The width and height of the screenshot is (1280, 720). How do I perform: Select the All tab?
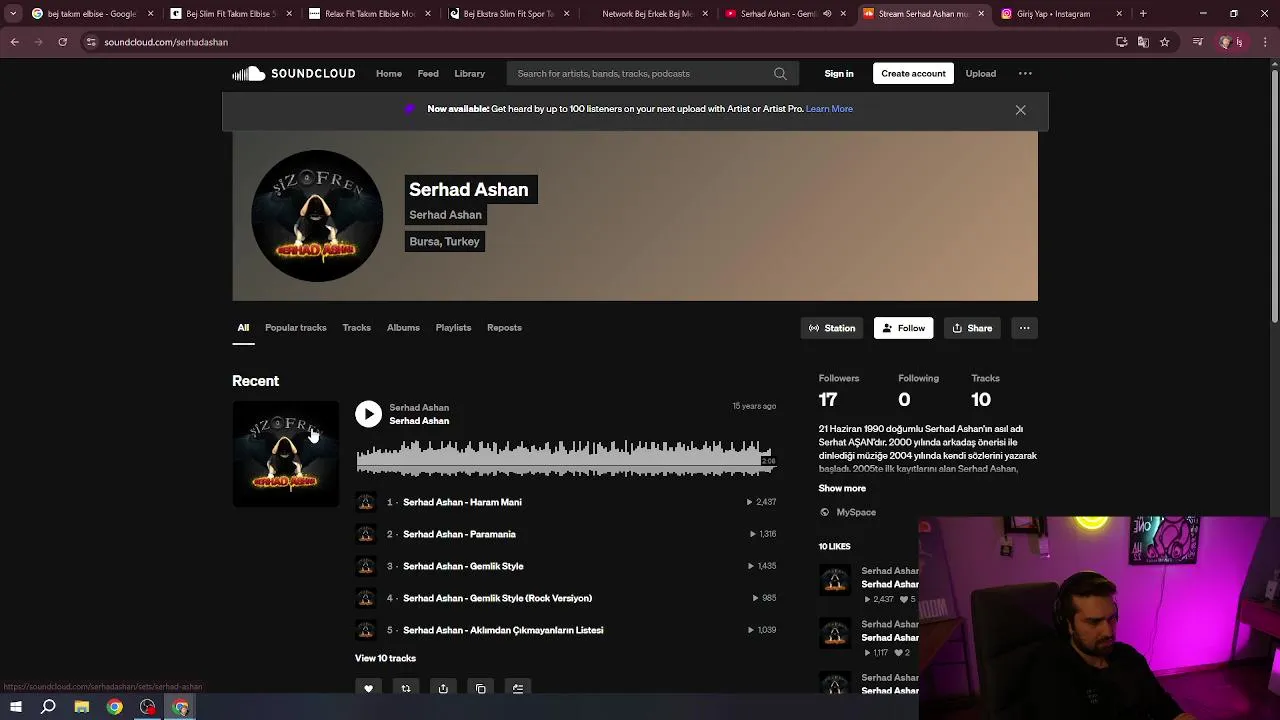[x=243, y=328]
